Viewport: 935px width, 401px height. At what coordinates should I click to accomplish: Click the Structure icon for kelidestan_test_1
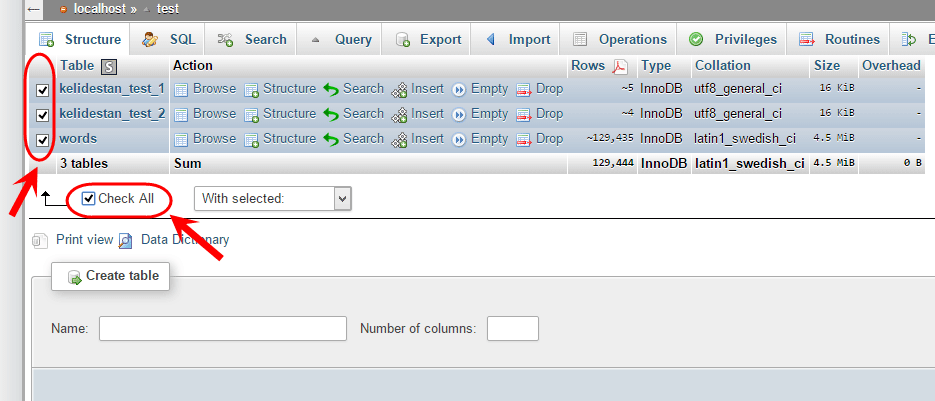pyautogui.click(x=252, y=90)
